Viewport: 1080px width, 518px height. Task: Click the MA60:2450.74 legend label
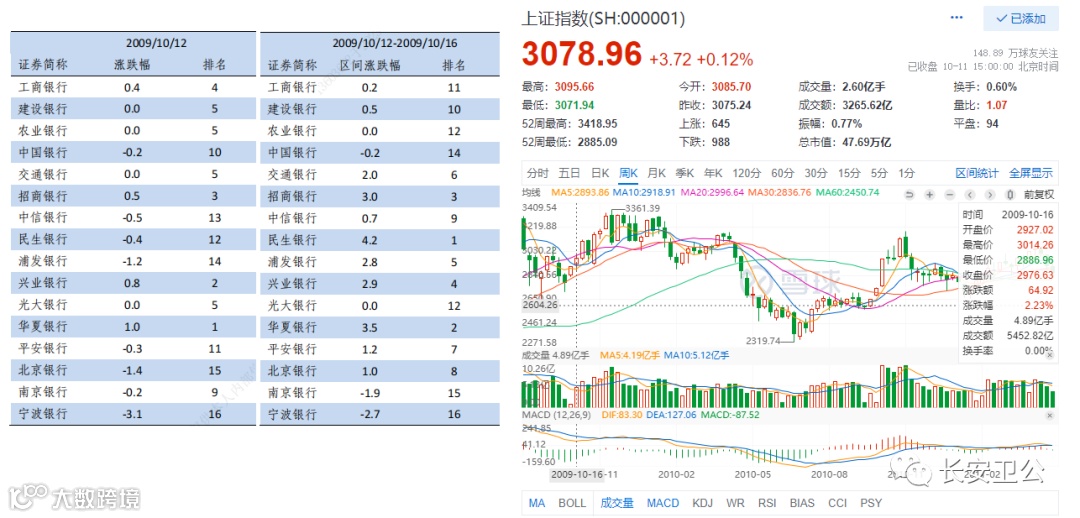(x=848, y=193)
